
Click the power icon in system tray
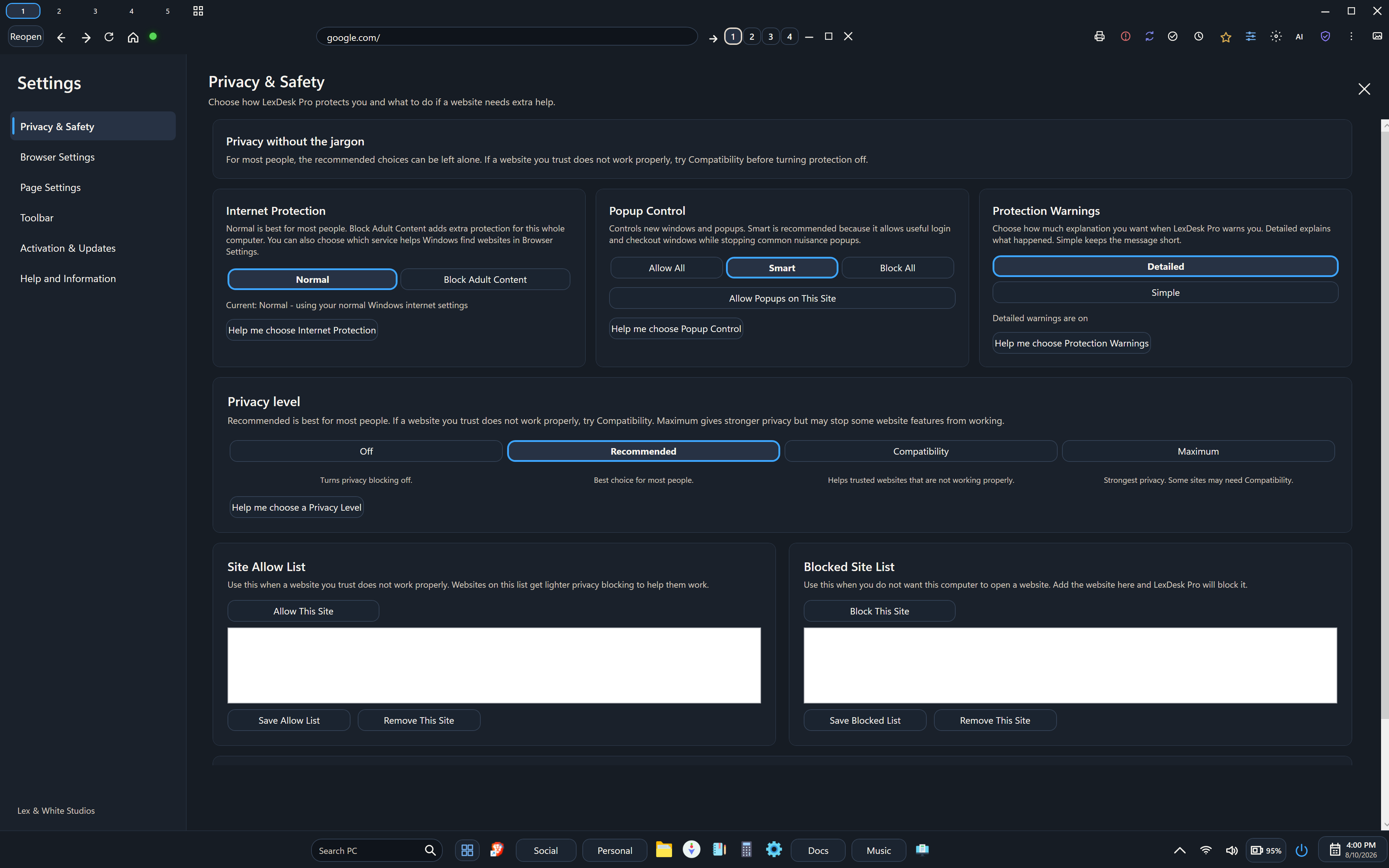coord(1301,850)
